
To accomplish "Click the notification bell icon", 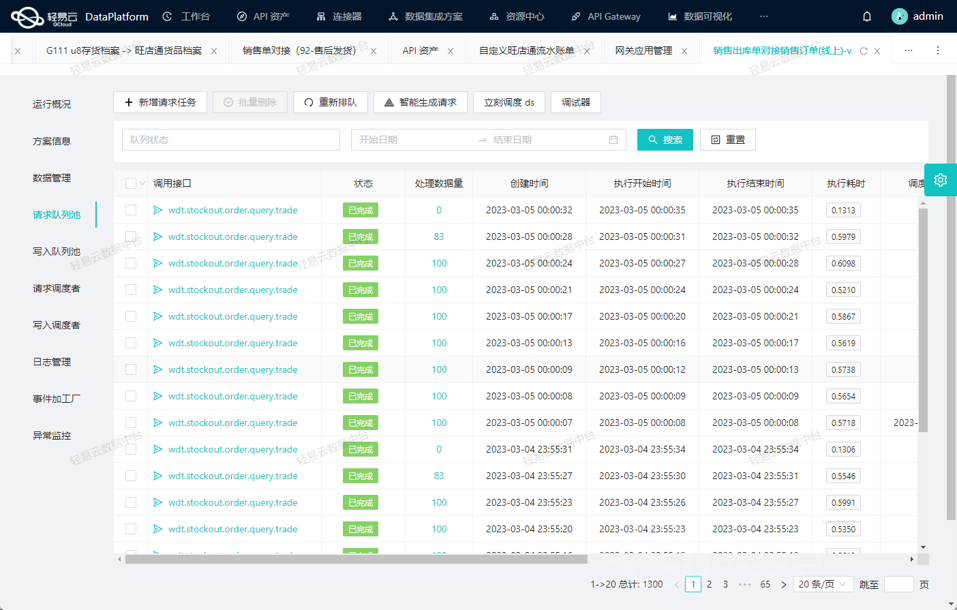I will [x=866, y=17].
